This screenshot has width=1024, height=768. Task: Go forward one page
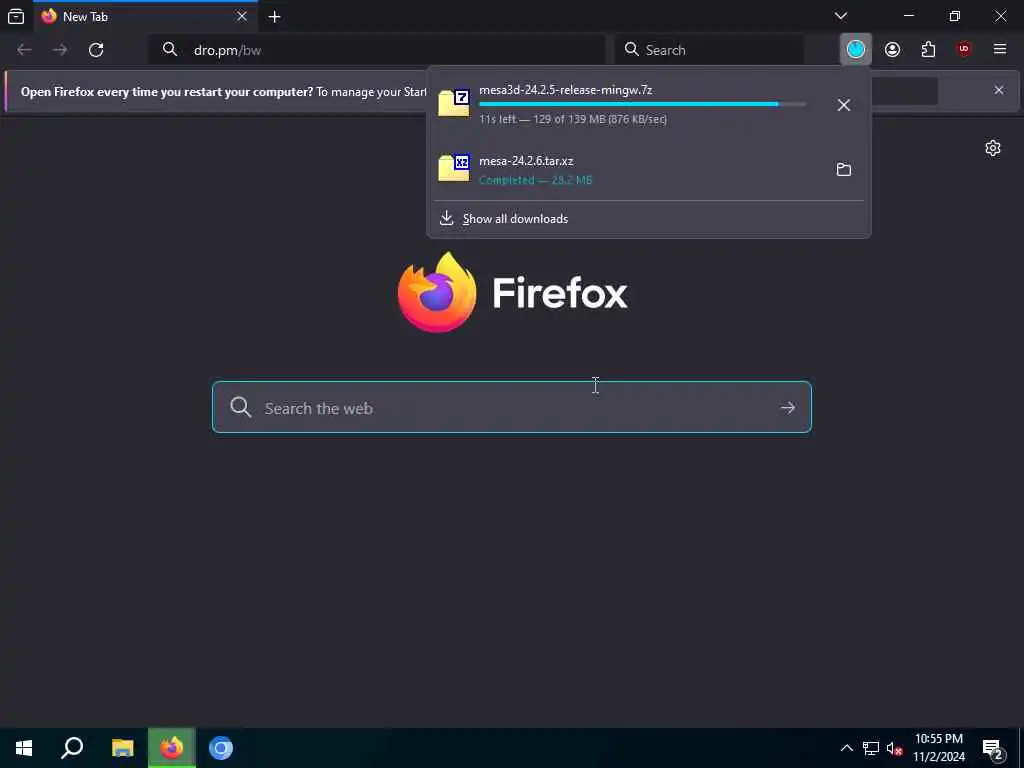point(60,50)
